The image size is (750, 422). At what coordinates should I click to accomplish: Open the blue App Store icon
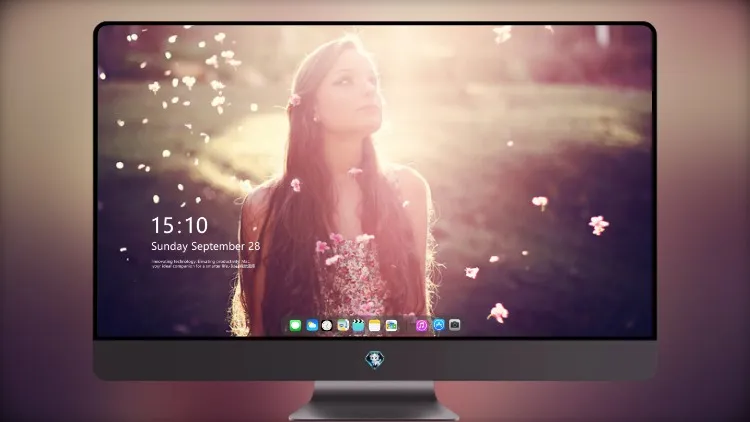[x=439, y=325]
